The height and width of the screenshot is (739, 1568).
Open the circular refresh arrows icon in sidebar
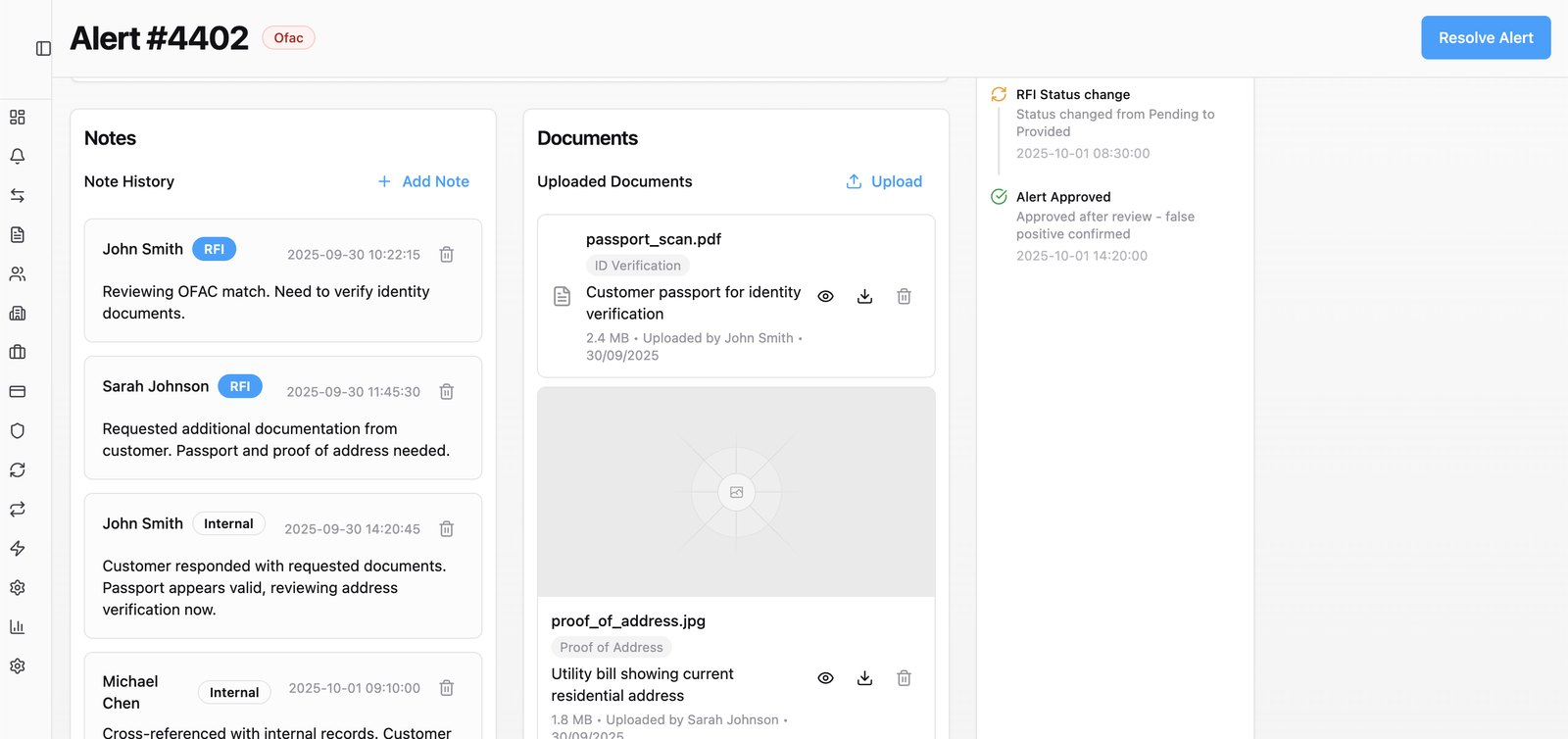pyautogui.click(x=18, y=469)
